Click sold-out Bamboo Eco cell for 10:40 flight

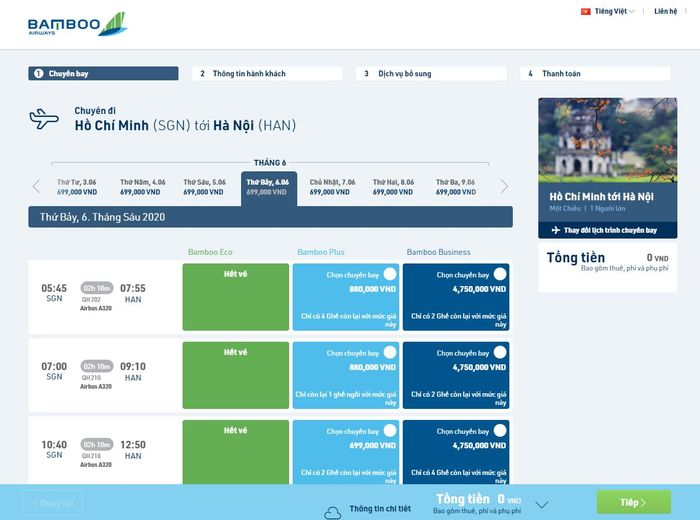pyautogui.click(x=236, y=452)
